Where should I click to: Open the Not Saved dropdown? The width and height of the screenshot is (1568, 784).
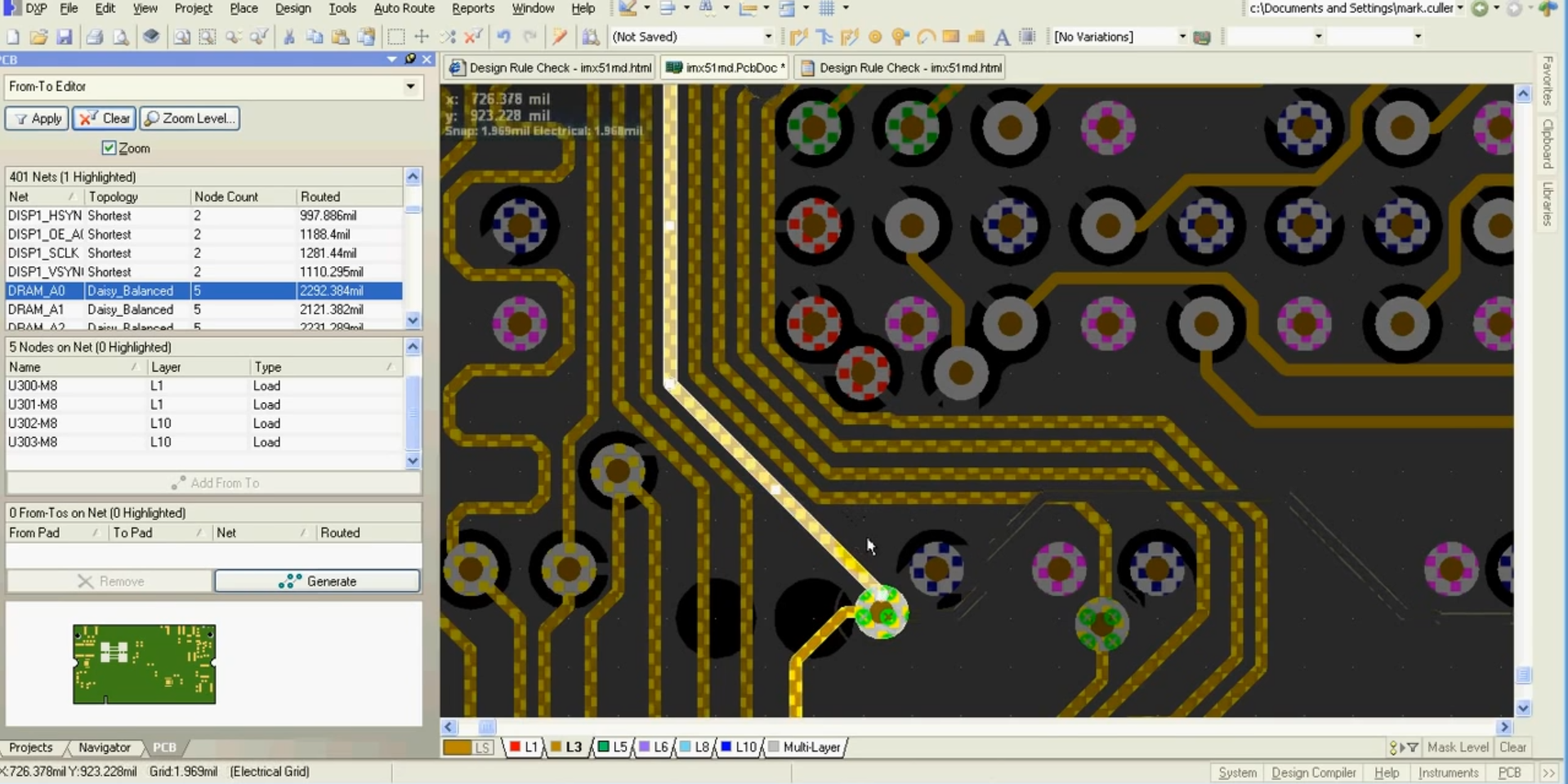point(767,37)
